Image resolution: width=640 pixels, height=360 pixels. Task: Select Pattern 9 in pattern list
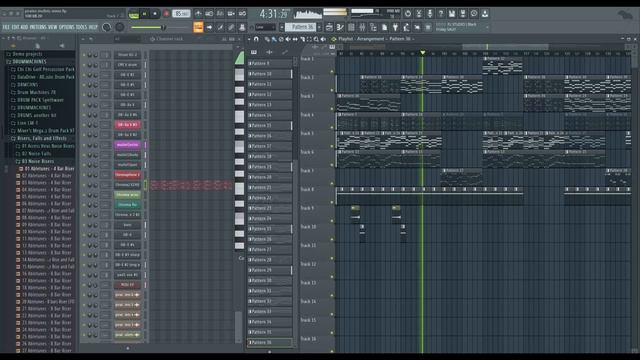pos(270,63)
